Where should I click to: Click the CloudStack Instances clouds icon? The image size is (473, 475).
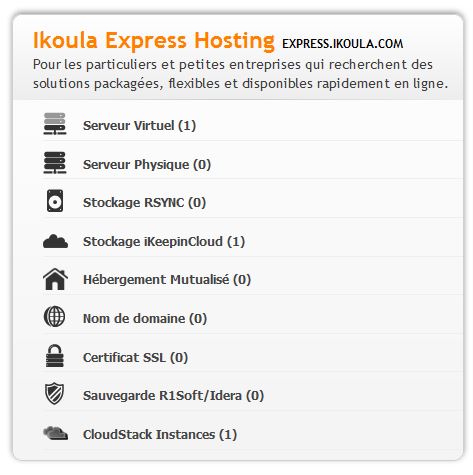(x=55, y=433)
